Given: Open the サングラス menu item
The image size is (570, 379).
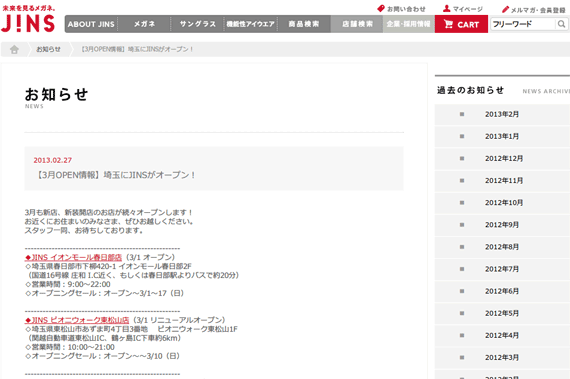Looking at the screenshot, I should 197,24.
